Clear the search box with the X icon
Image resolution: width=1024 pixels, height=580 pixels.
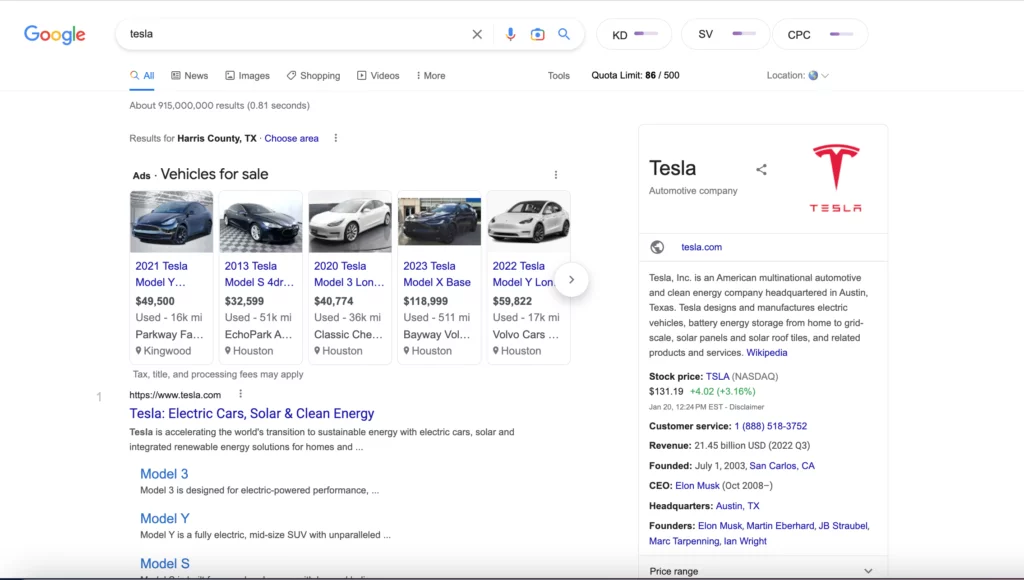coord(477,34)
